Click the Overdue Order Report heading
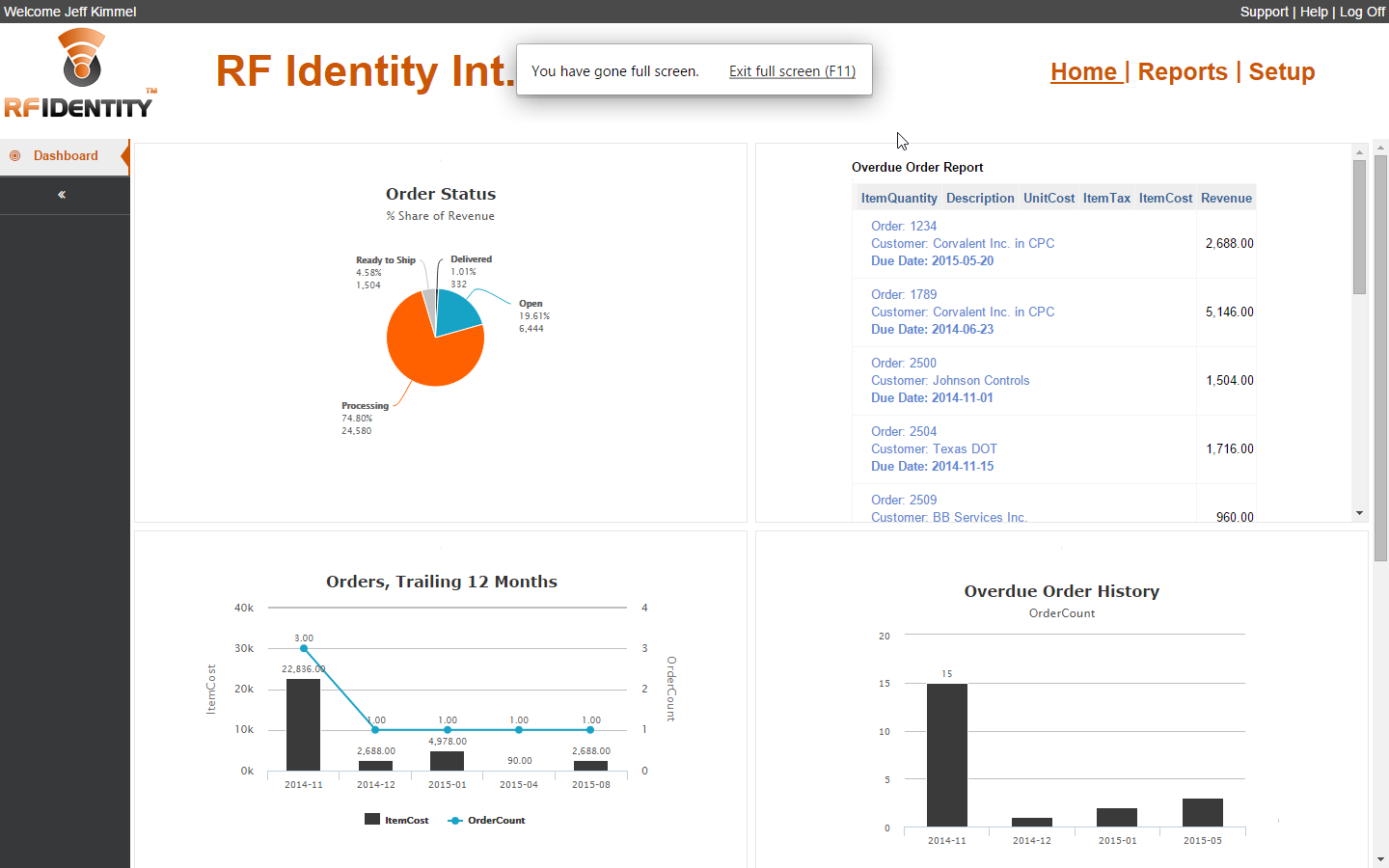This screenshot has width=1389, height=868. 917,167
